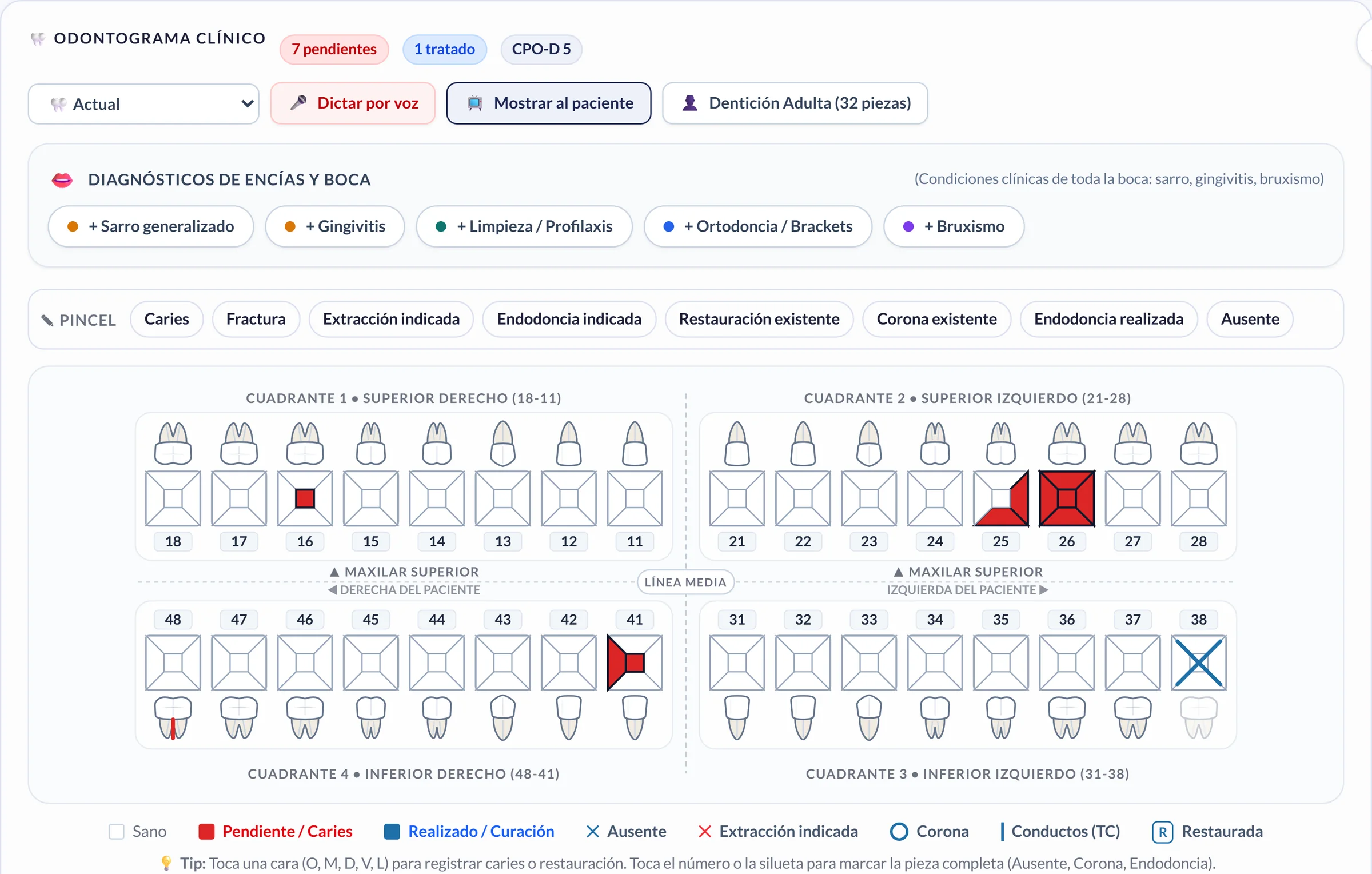The width and height of the screenshot is (1372, 874).
Task: Select Corona existente brush
Action: coord(936,319)
